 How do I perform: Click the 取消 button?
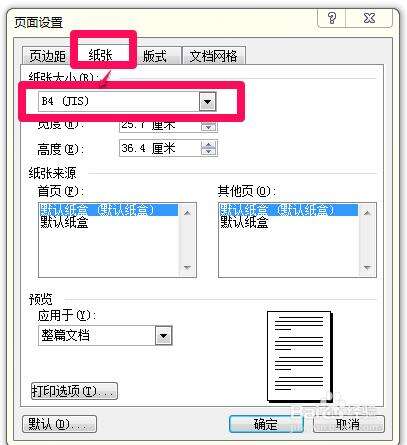348,424
